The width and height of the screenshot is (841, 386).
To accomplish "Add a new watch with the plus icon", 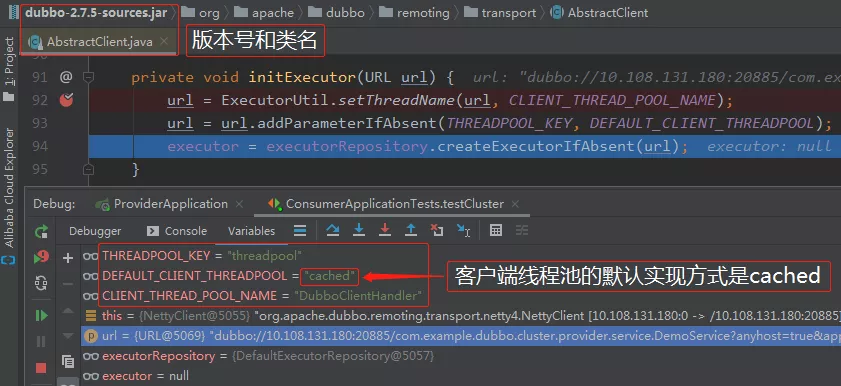I will [68, 258].
